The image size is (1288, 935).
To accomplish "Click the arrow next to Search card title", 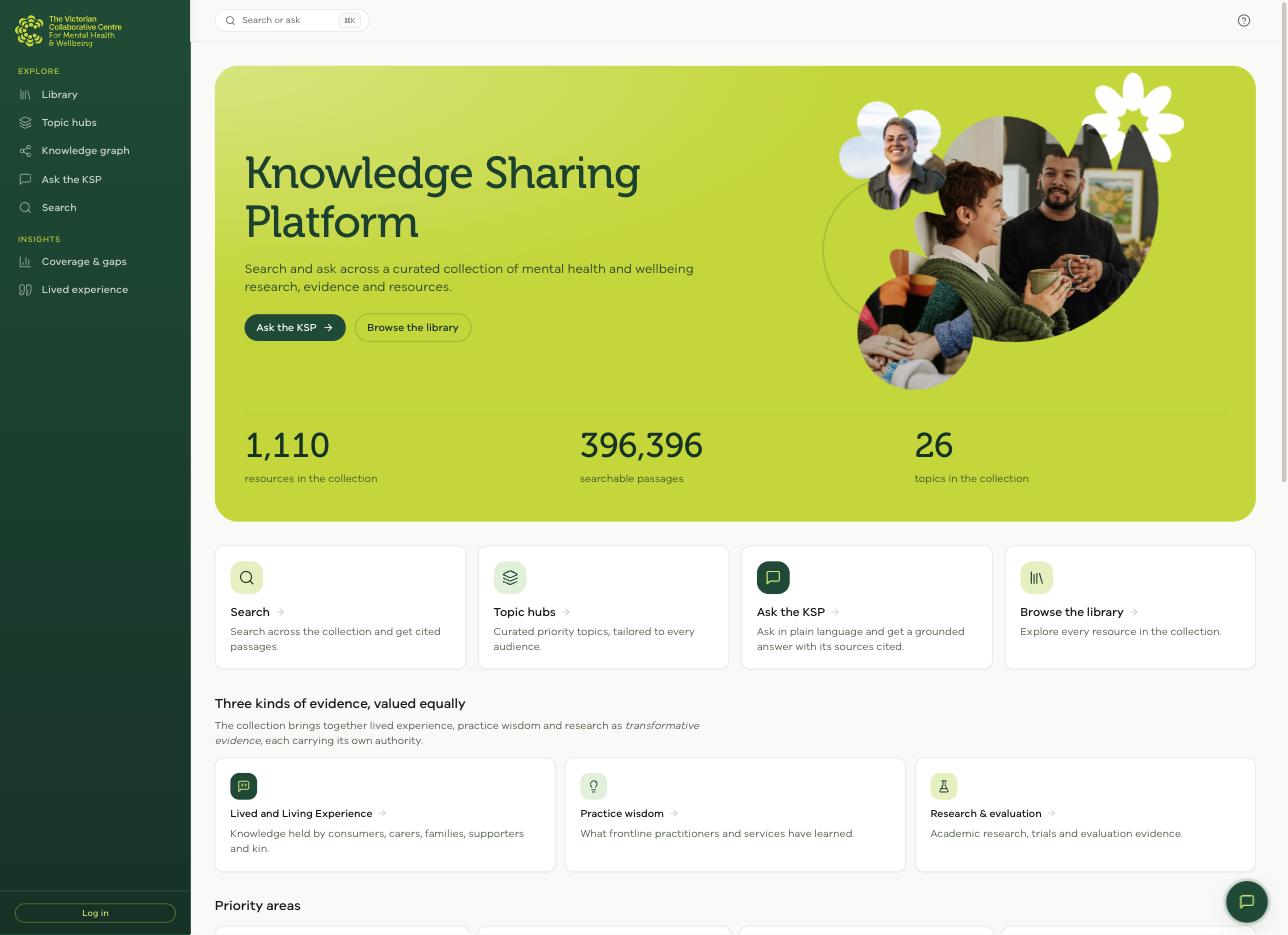I will pos(280,612).
